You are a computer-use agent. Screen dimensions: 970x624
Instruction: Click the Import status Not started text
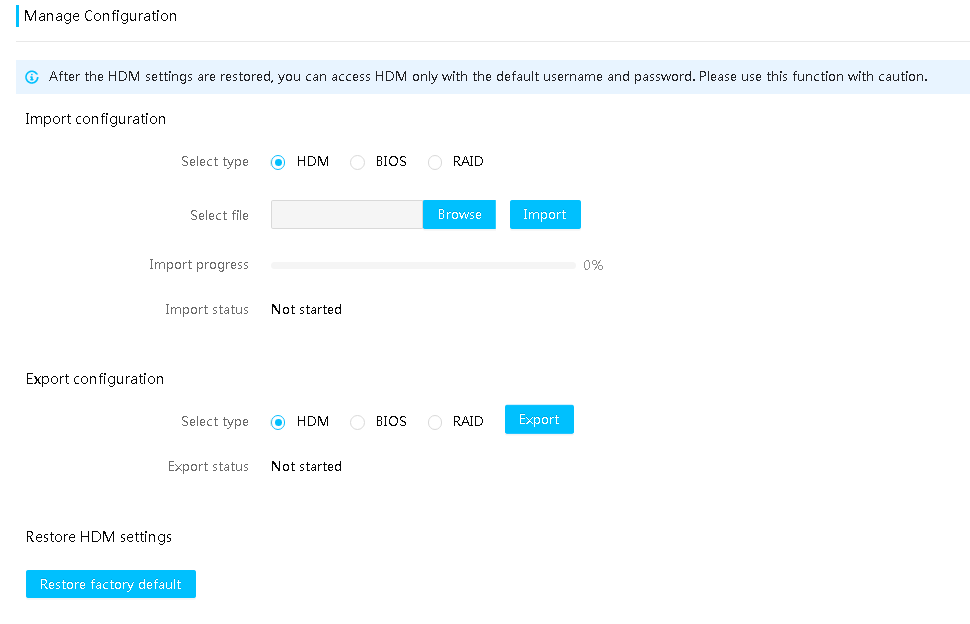(306, 309)
